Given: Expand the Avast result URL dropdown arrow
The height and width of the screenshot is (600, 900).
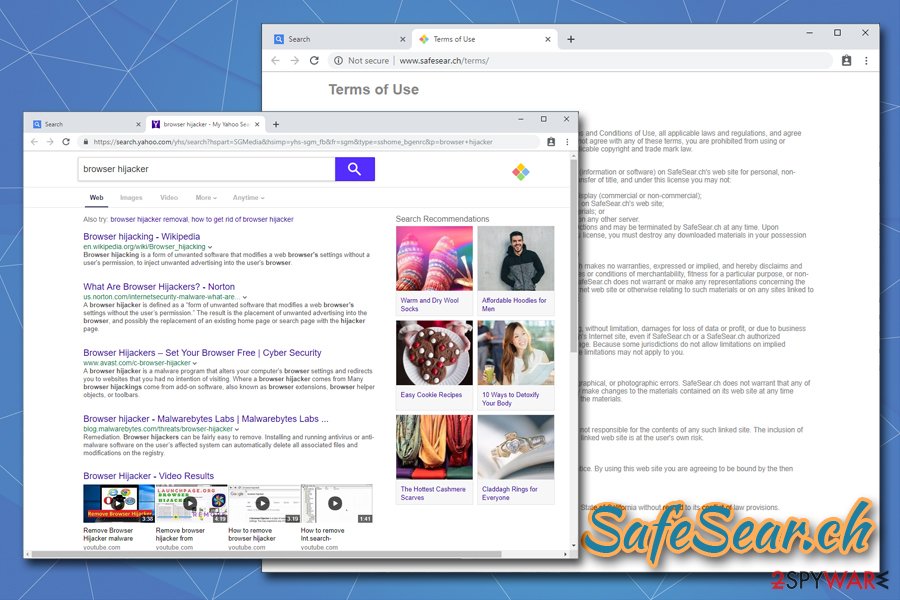Looking at the screenshot, I should [195, 363].
